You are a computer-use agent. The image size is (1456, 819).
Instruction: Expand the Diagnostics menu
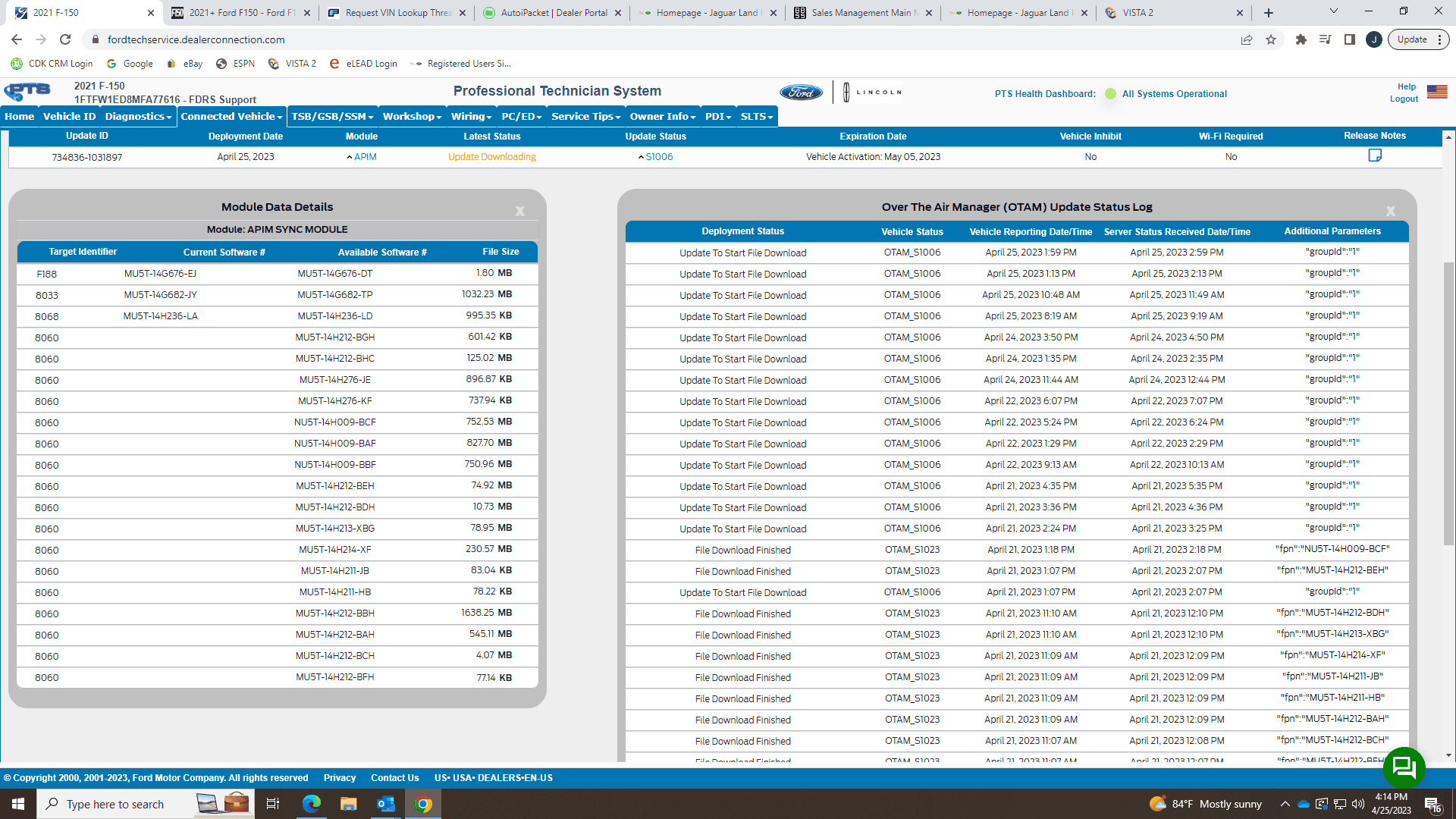[138, 116]
